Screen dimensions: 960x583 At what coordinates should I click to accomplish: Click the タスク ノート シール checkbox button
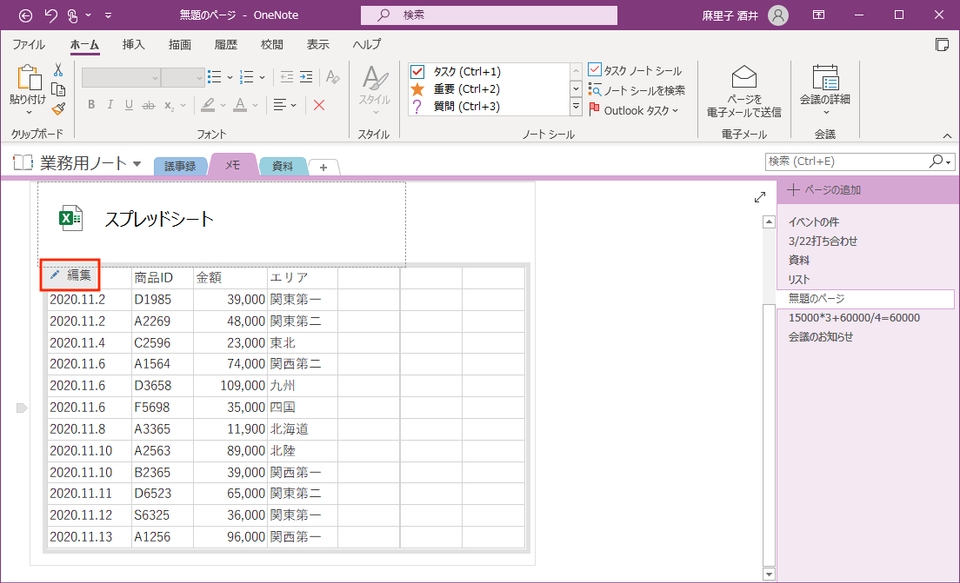635,70
